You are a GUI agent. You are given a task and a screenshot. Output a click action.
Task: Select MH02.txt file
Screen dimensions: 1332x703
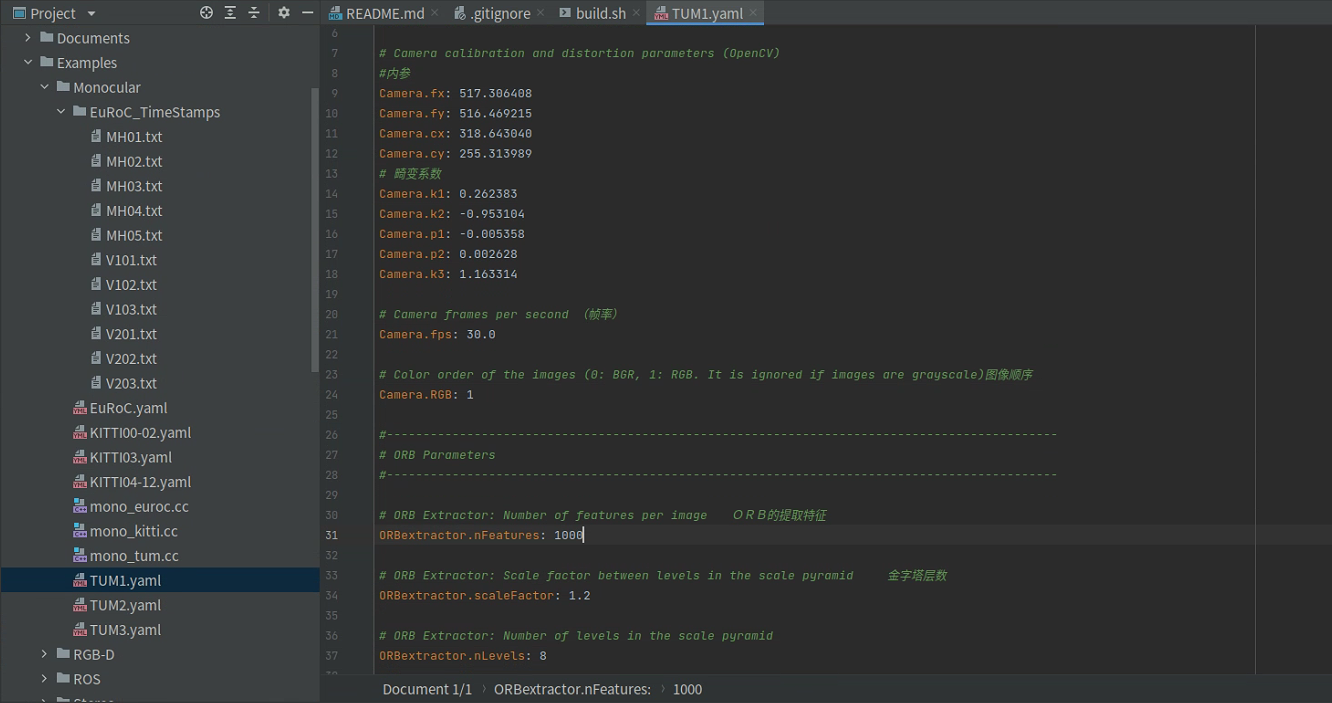(134, 161)
